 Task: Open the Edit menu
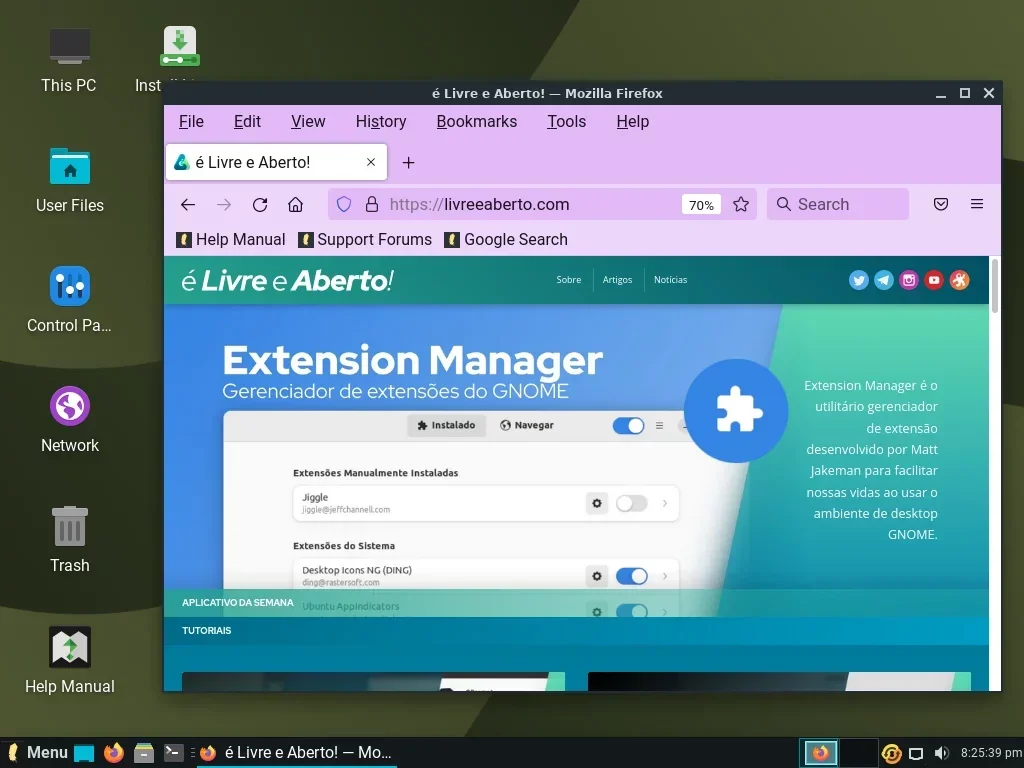point(248,121)
